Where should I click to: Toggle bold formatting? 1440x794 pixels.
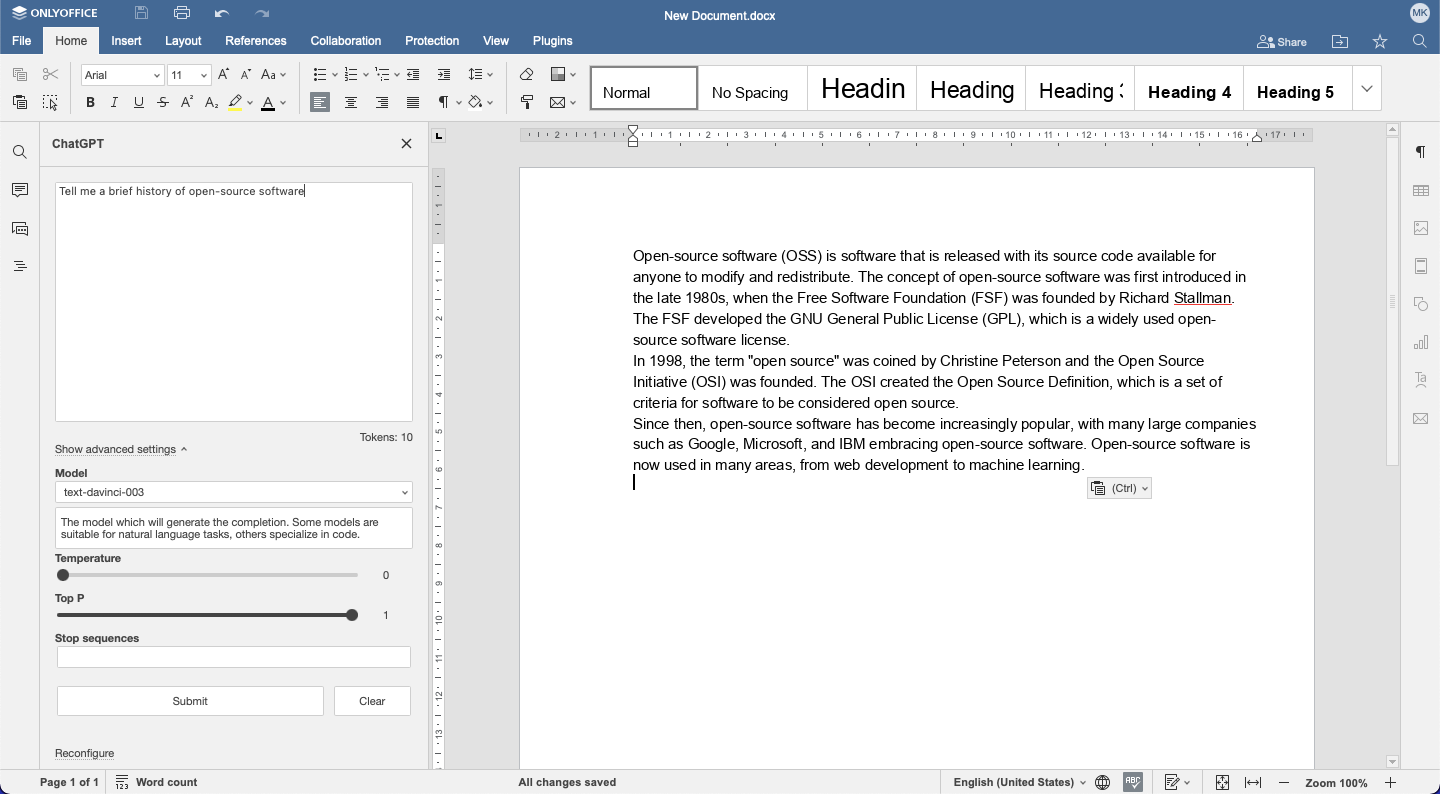[90, 102]
